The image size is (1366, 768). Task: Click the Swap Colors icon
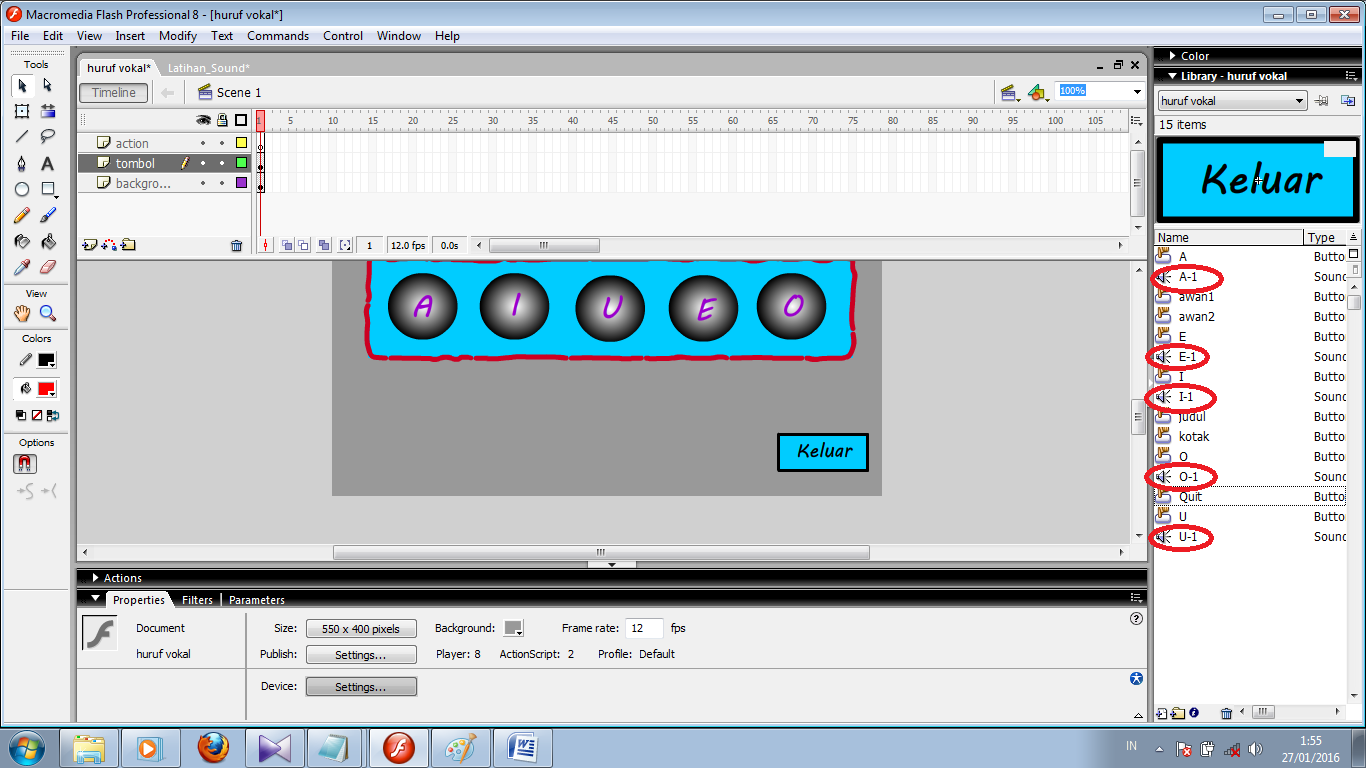pyautogui.click(x=53, y=415)
